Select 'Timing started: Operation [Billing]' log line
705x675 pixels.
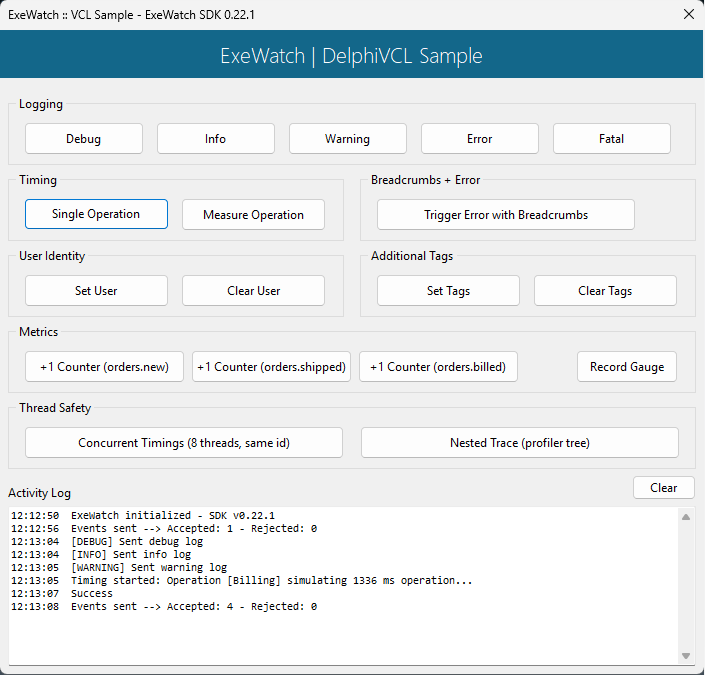241,581
